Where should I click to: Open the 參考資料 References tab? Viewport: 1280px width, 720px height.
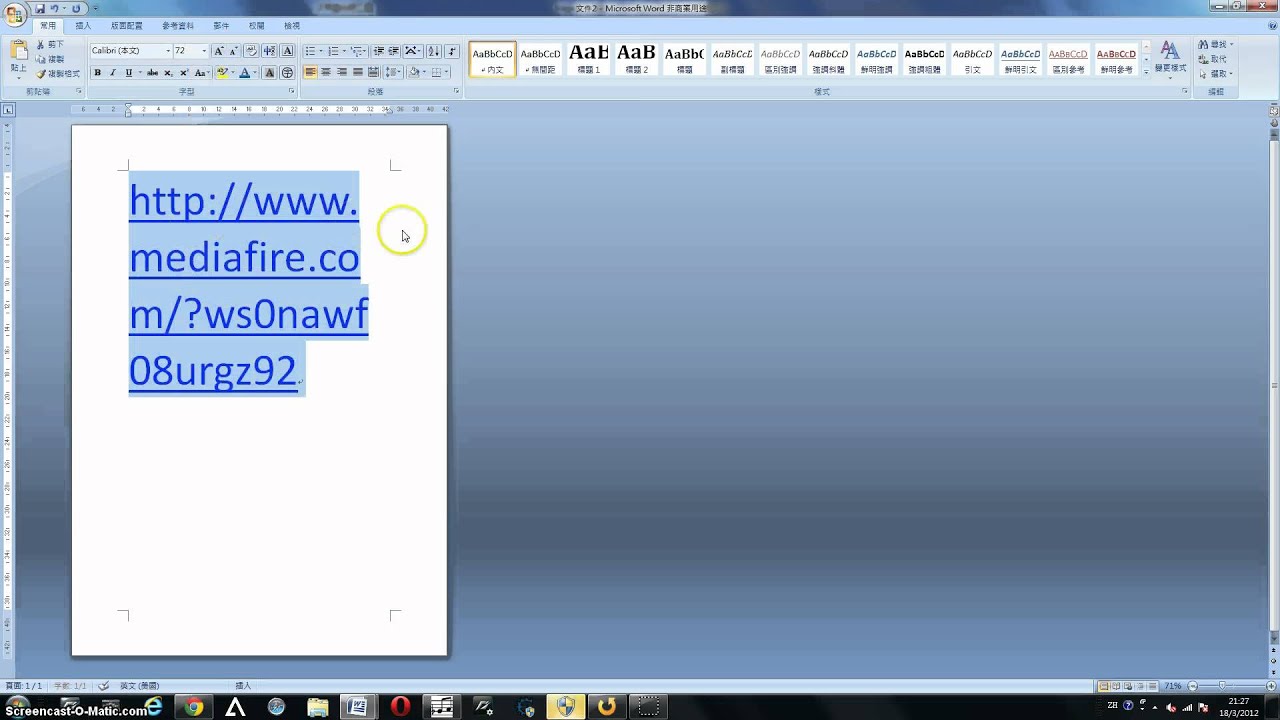[178, 26]
